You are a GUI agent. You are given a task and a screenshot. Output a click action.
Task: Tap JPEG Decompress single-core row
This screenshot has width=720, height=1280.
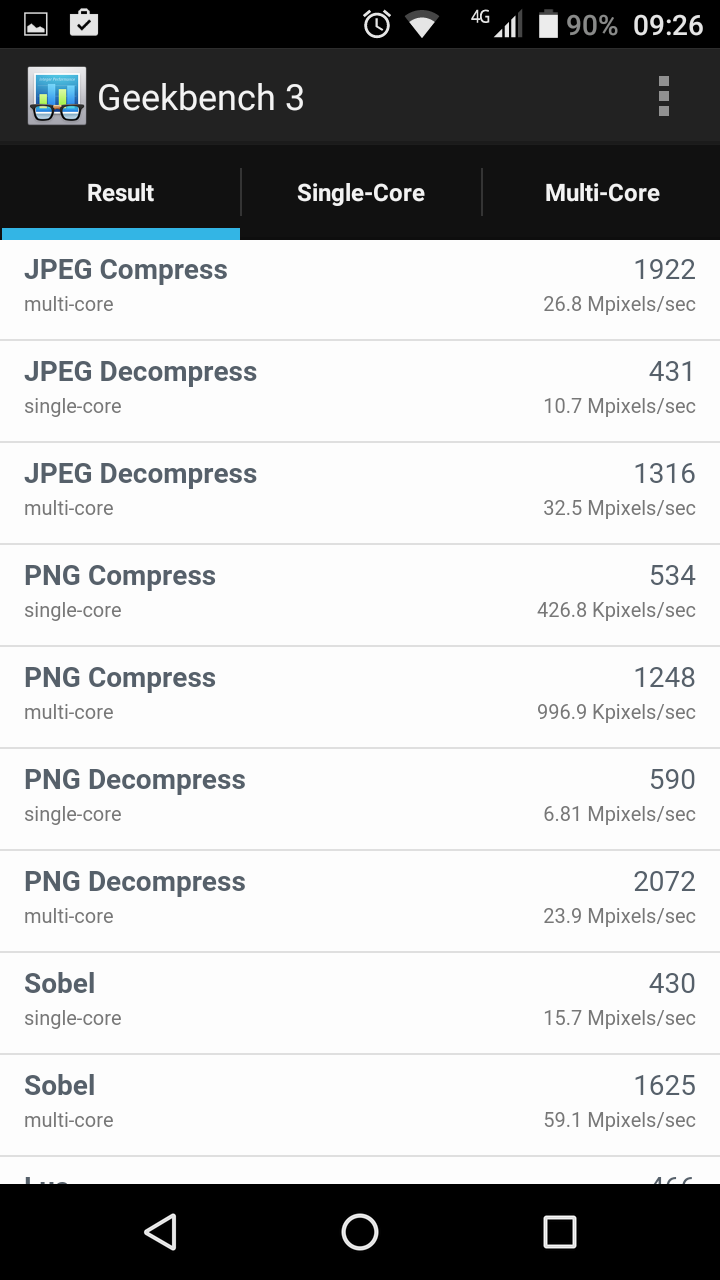[x=360, y=389]
